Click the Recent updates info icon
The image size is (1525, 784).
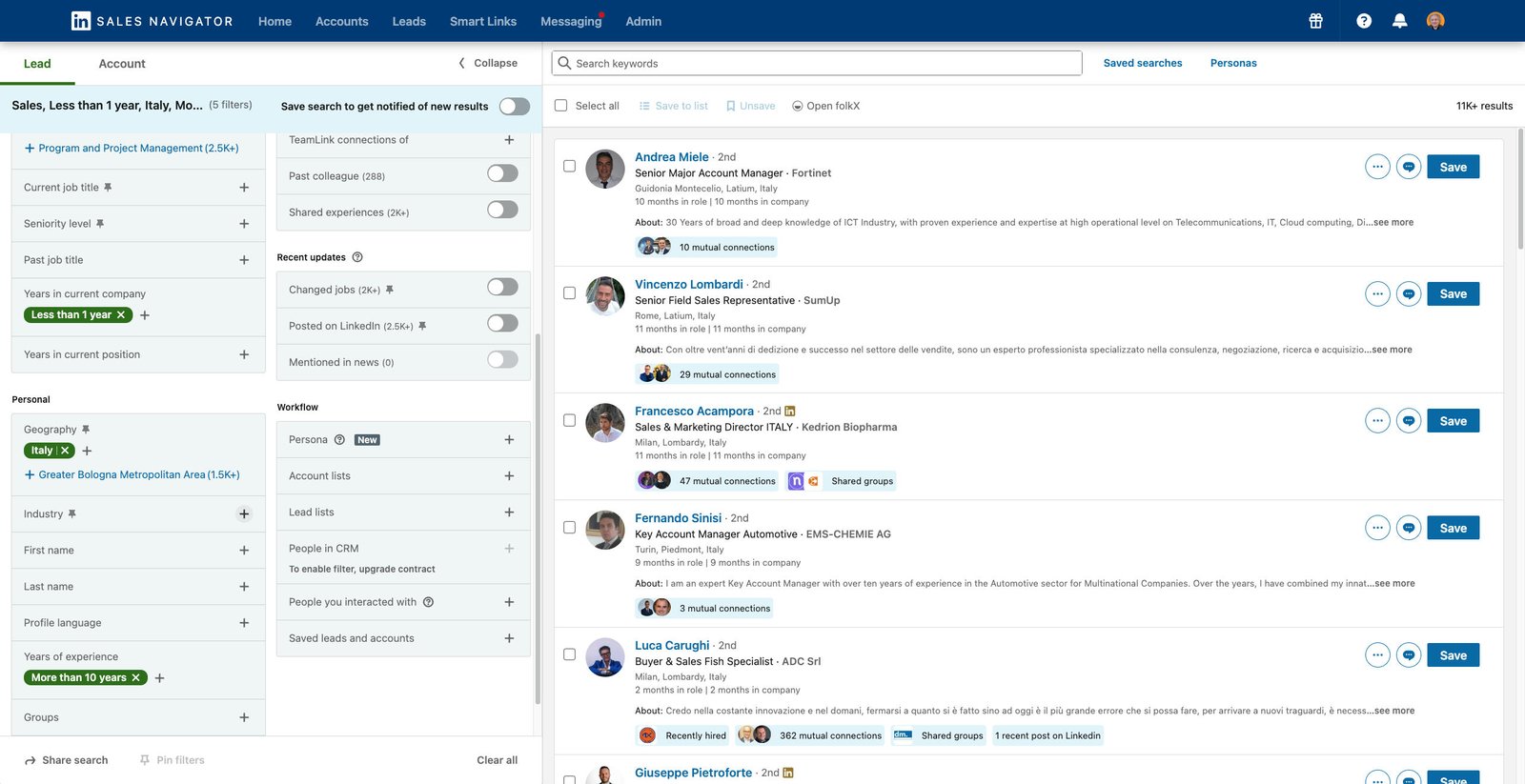pyautogui.click(x=357, y=257)
